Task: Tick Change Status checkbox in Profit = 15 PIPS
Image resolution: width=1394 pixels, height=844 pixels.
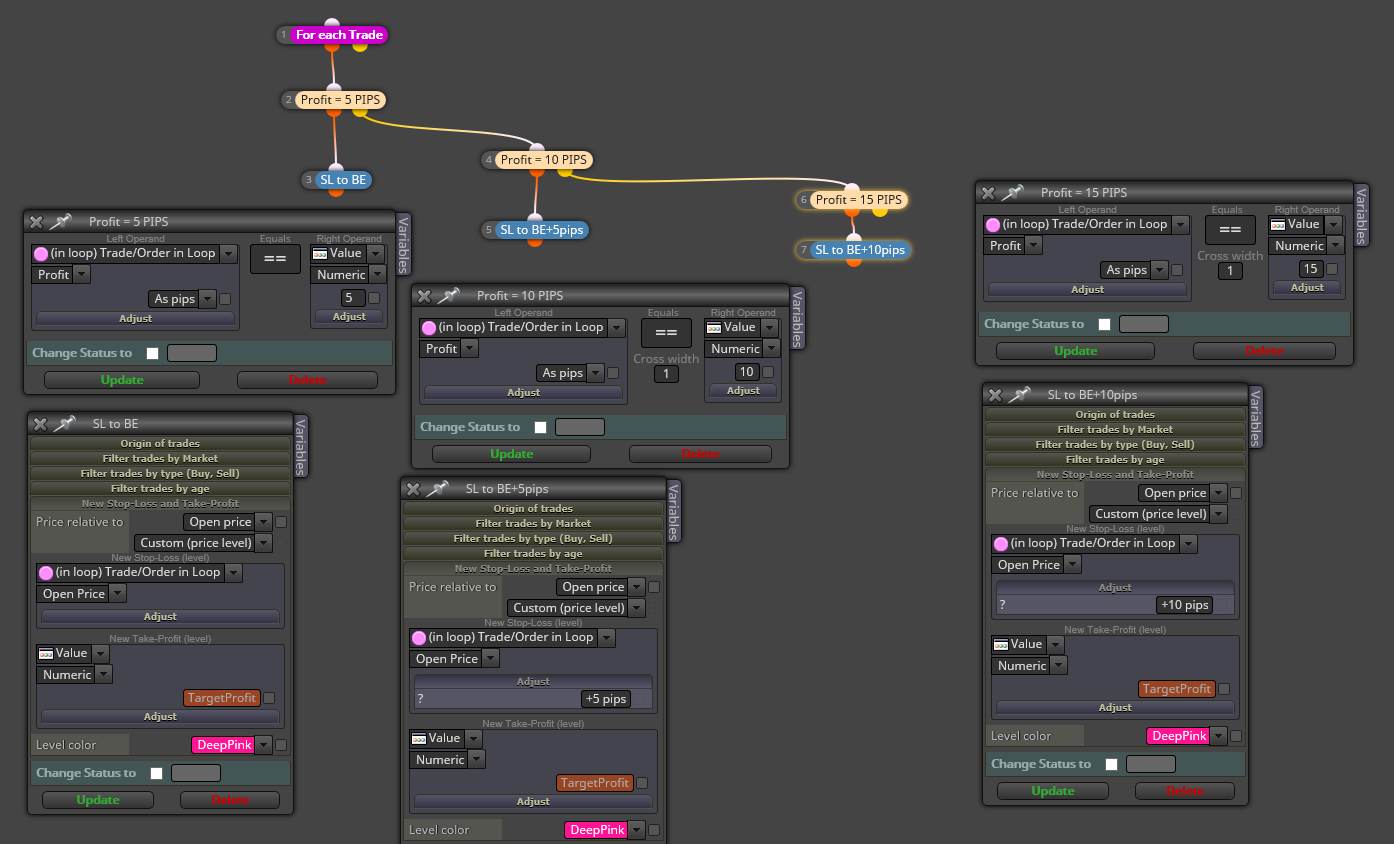Action: (x=1105, y=324)
